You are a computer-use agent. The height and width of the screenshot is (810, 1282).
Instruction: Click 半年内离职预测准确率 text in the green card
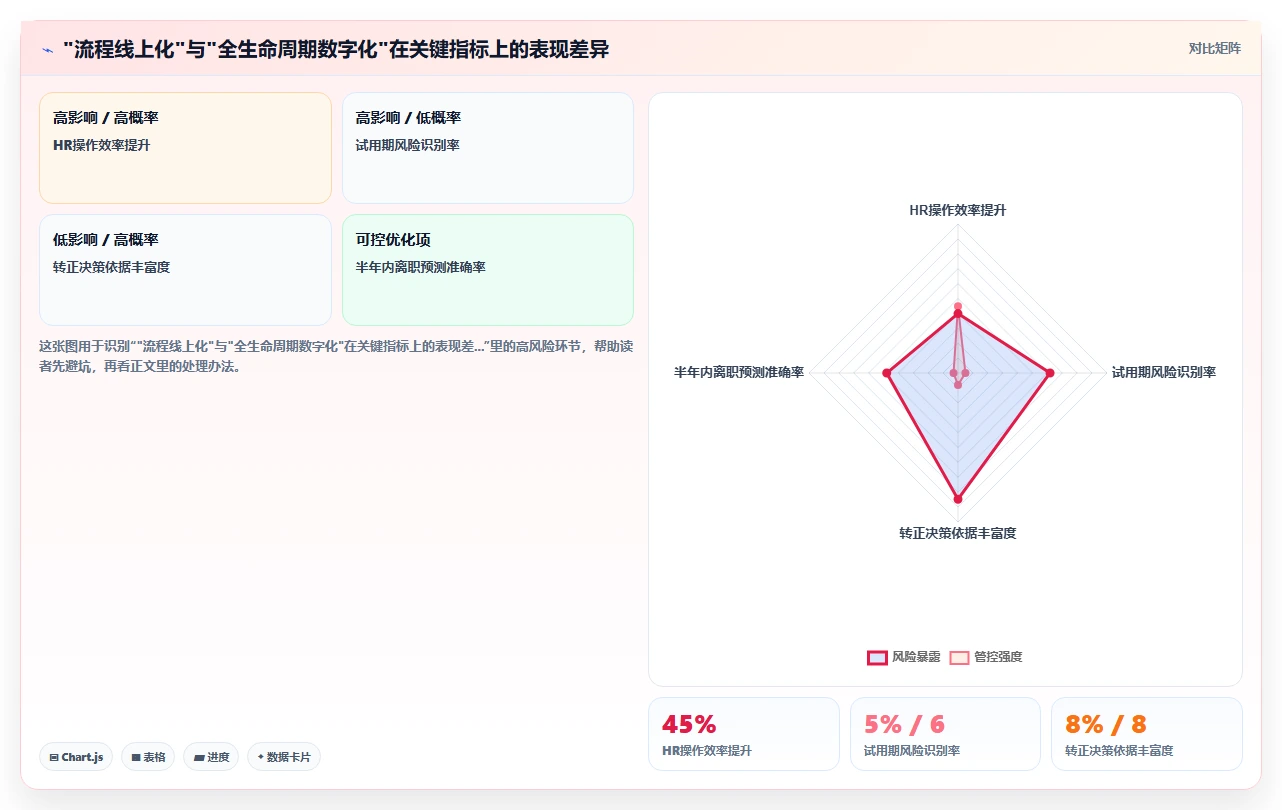click(x=421, y=267)
